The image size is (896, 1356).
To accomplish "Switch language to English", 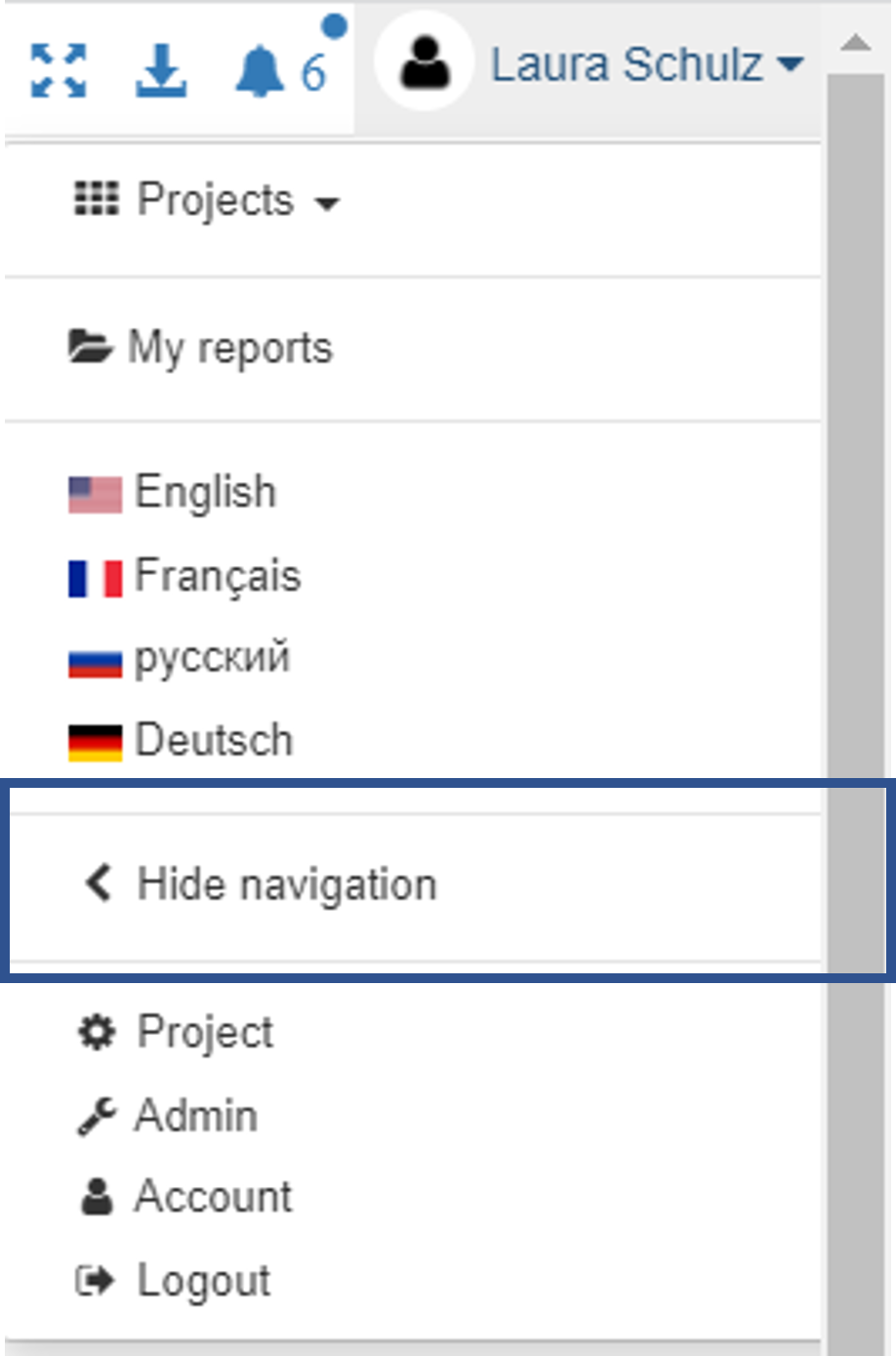I will pos(205,492).
